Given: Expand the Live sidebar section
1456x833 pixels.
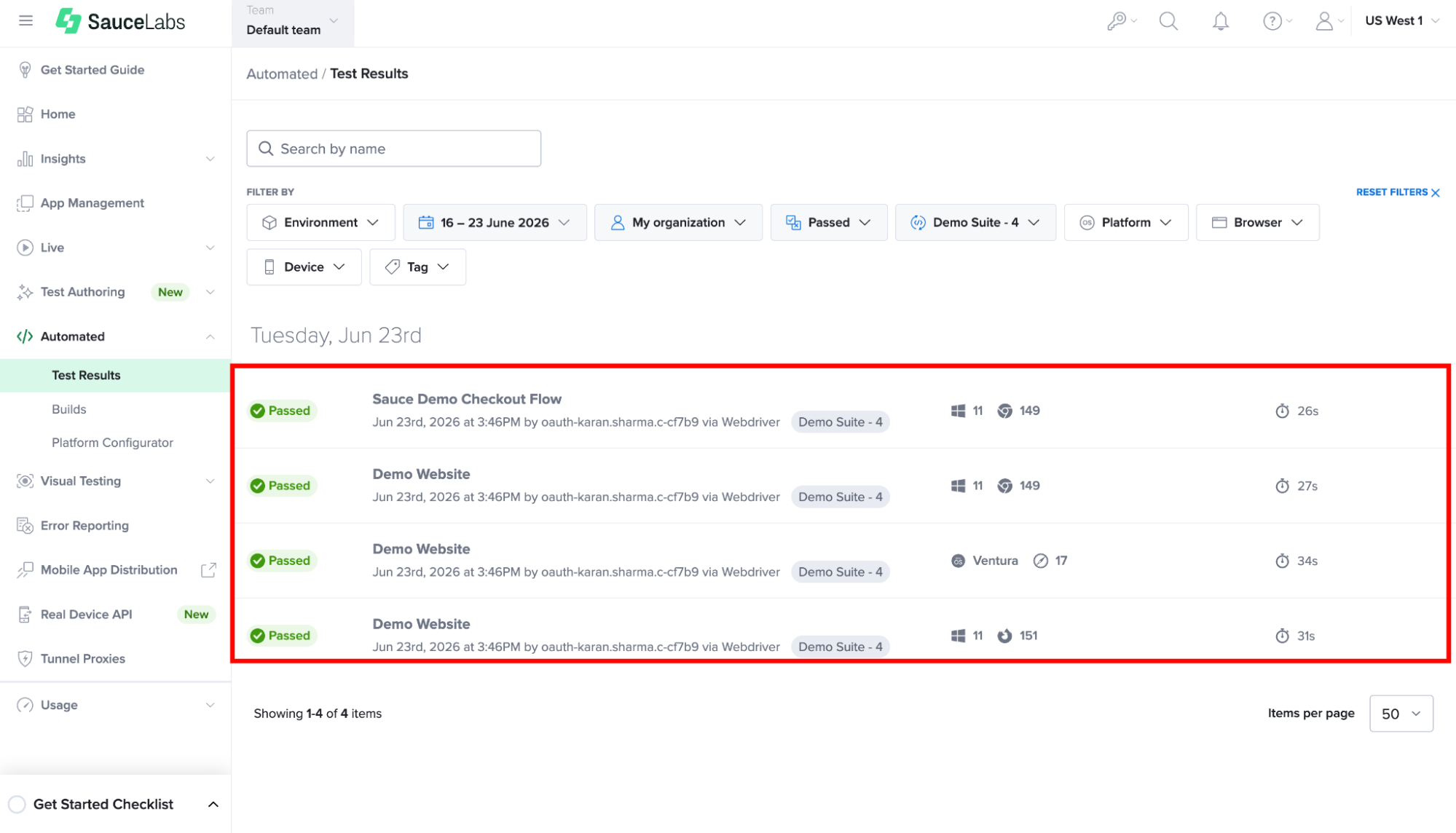Looking at the screenshot, I should tap(210, 248).
